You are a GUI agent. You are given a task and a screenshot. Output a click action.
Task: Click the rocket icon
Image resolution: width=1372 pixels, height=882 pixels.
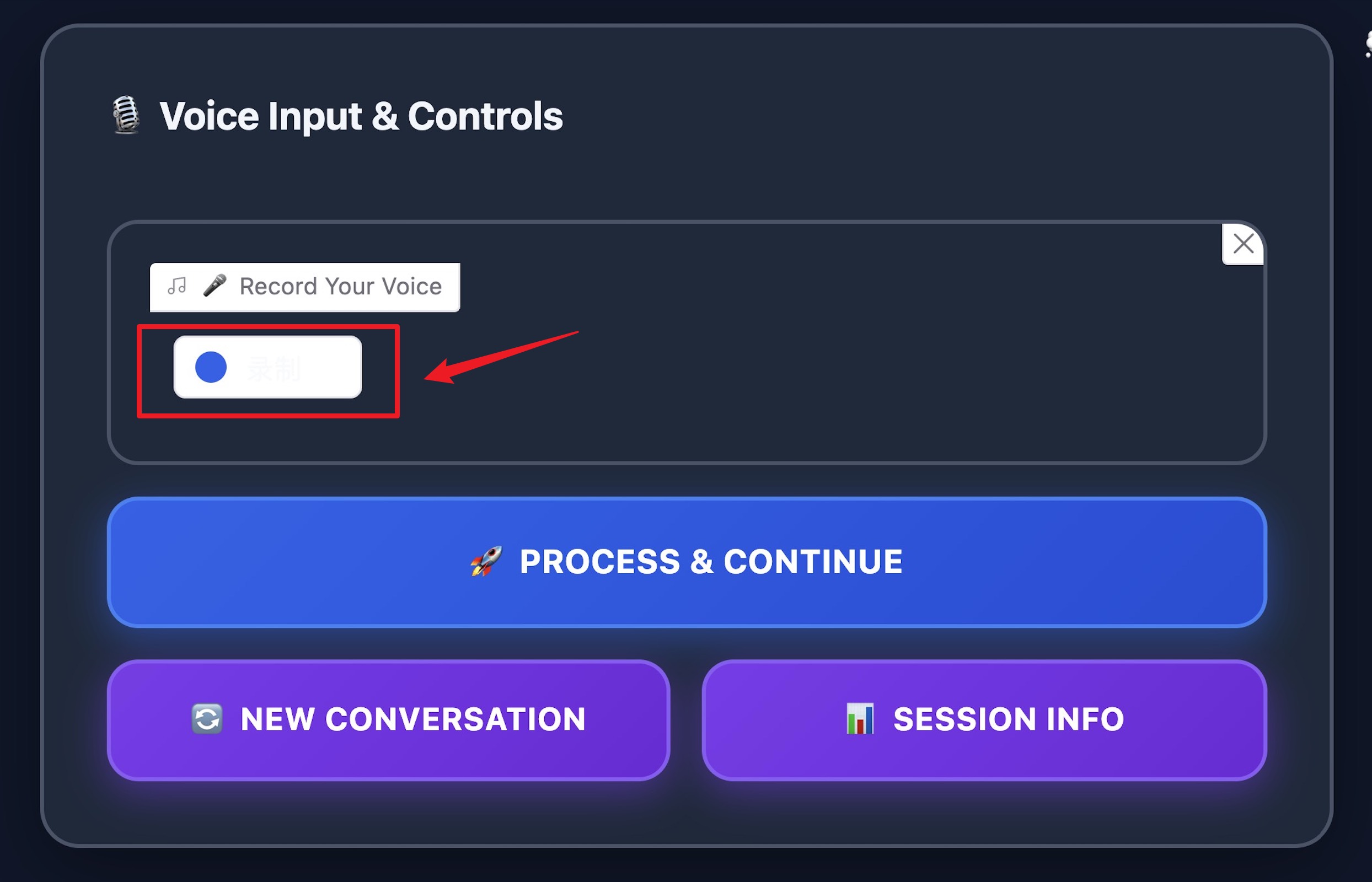point(486,561)
